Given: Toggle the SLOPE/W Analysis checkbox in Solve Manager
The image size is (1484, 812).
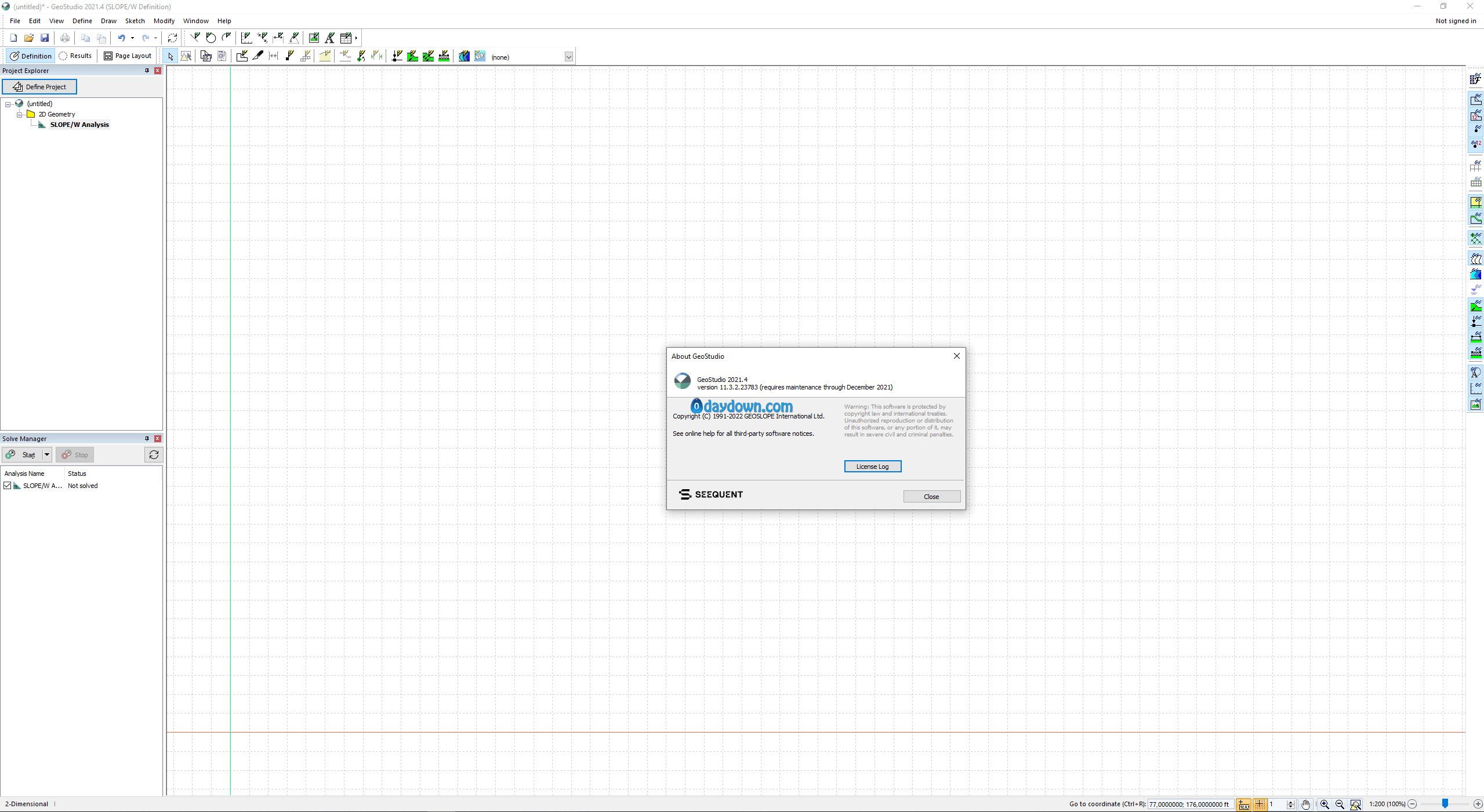Looking at the screenshot, I should [8, 486].
